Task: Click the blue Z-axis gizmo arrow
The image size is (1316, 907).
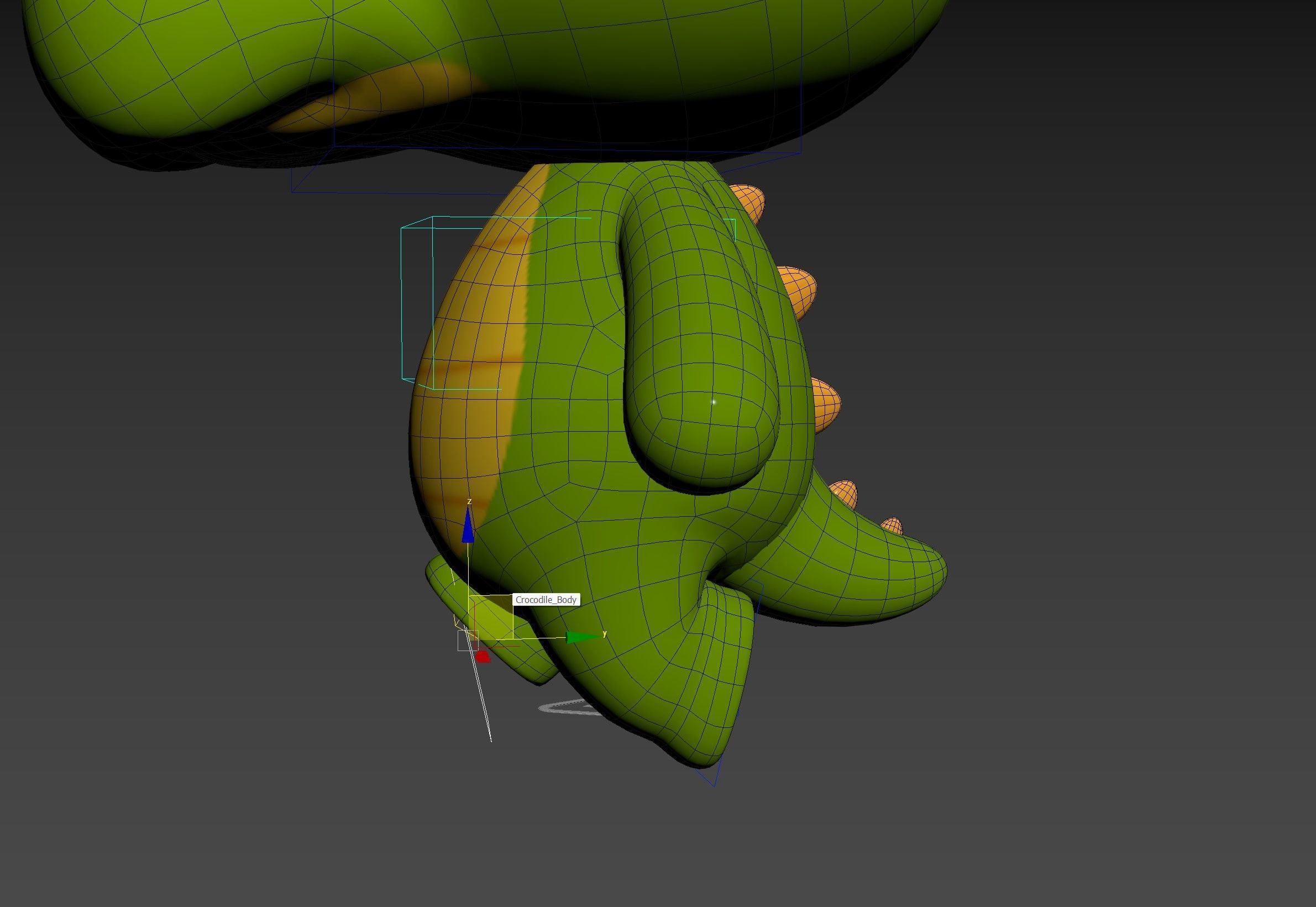Action: 468,524
